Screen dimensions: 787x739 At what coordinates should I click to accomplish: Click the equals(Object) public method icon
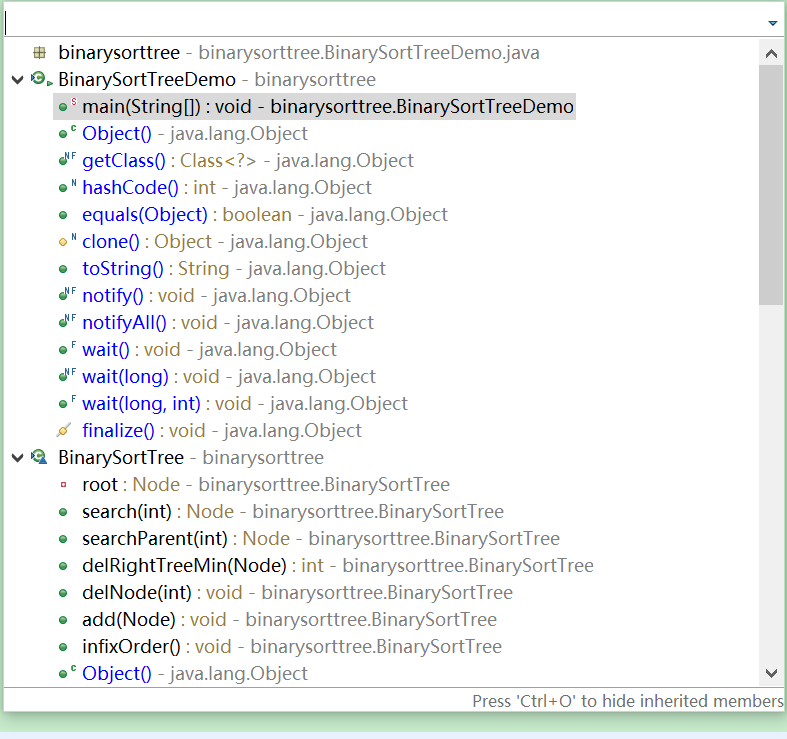point(63,215)
